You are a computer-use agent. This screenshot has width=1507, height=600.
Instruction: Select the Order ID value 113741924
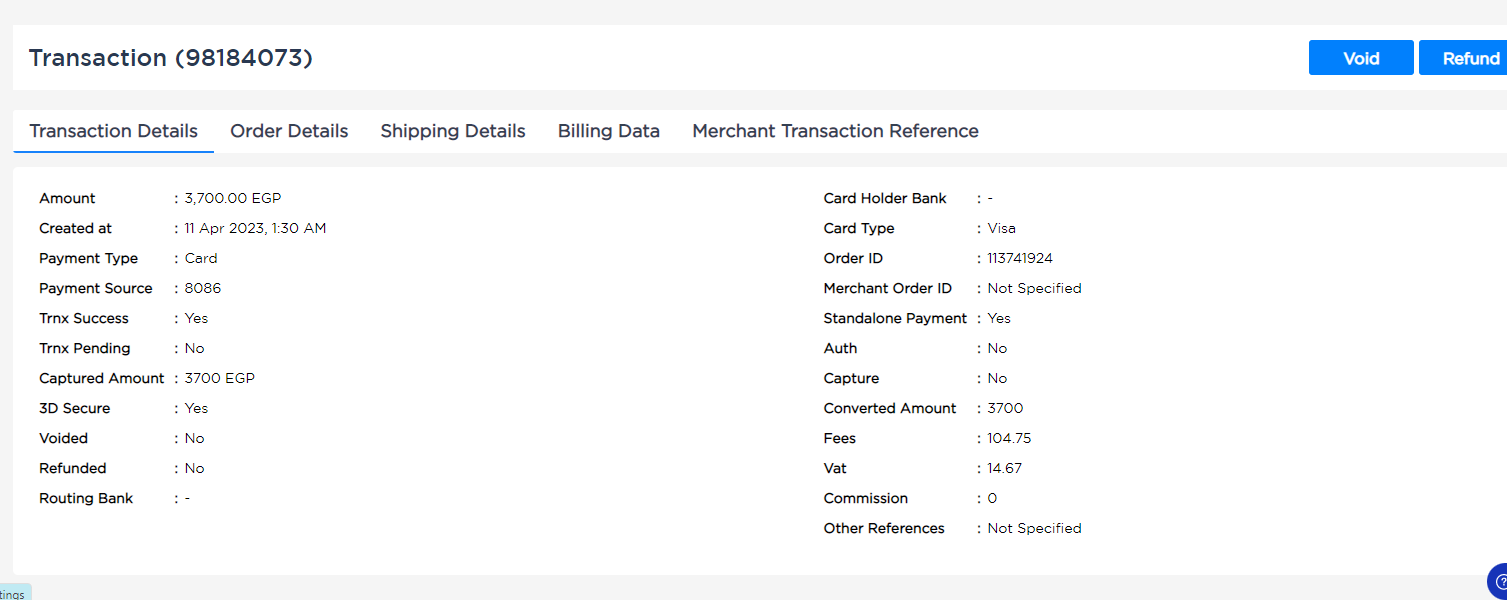(x=1020, y=258)
